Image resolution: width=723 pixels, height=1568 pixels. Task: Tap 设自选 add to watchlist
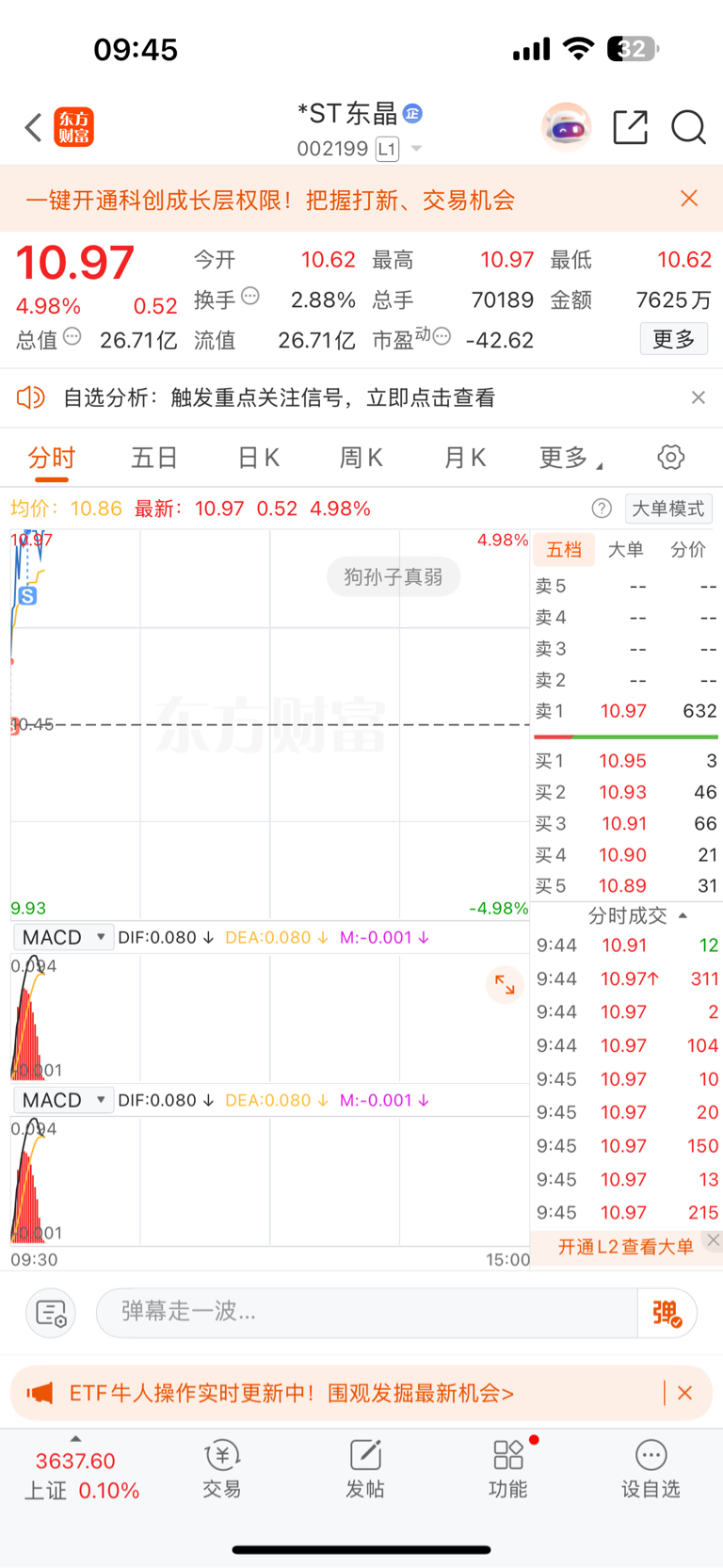click(651, 1470)
